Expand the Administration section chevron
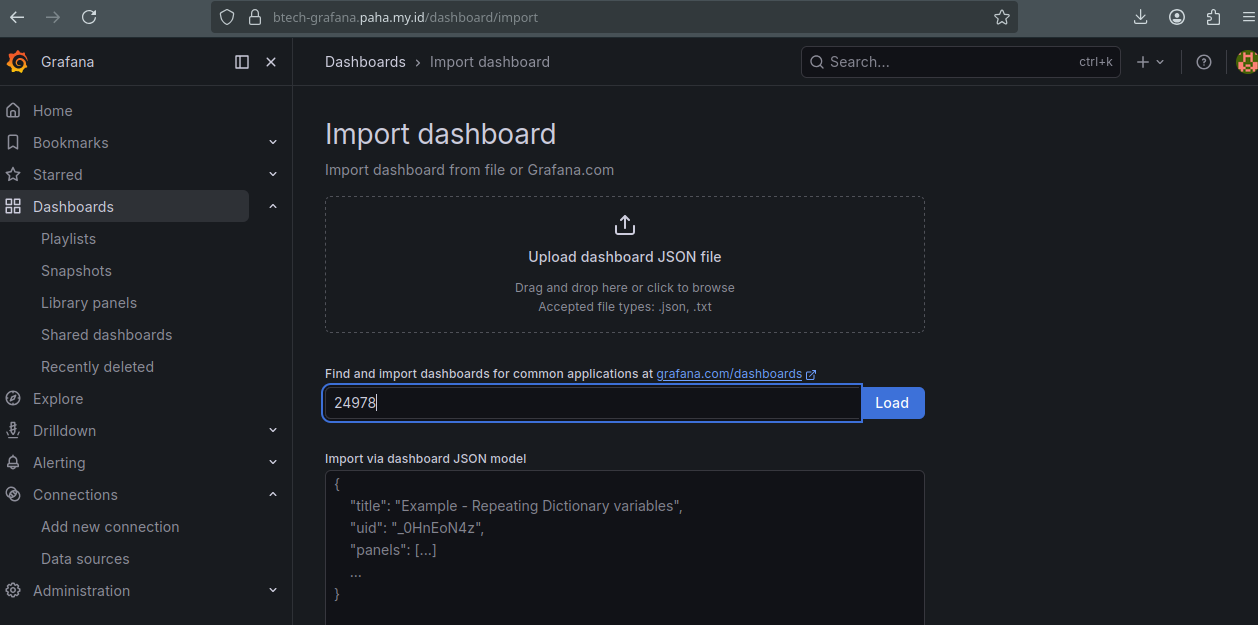Screen dimensions: 1258x625 273,591
